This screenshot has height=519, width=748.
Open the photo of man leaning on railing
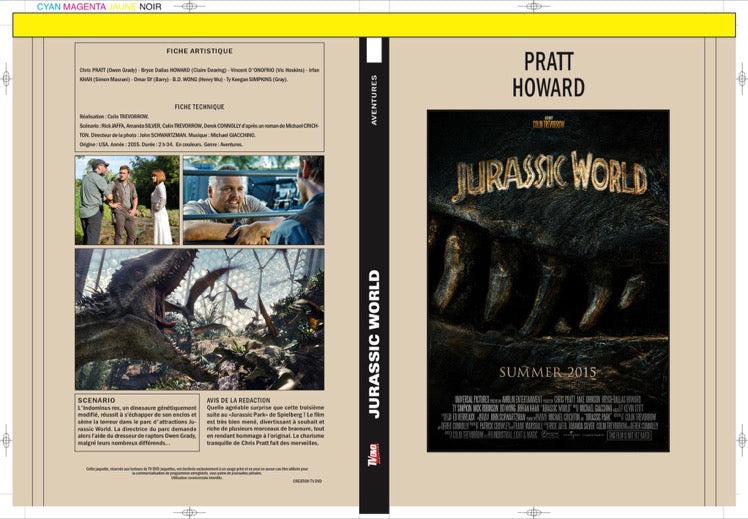(253, 200)
